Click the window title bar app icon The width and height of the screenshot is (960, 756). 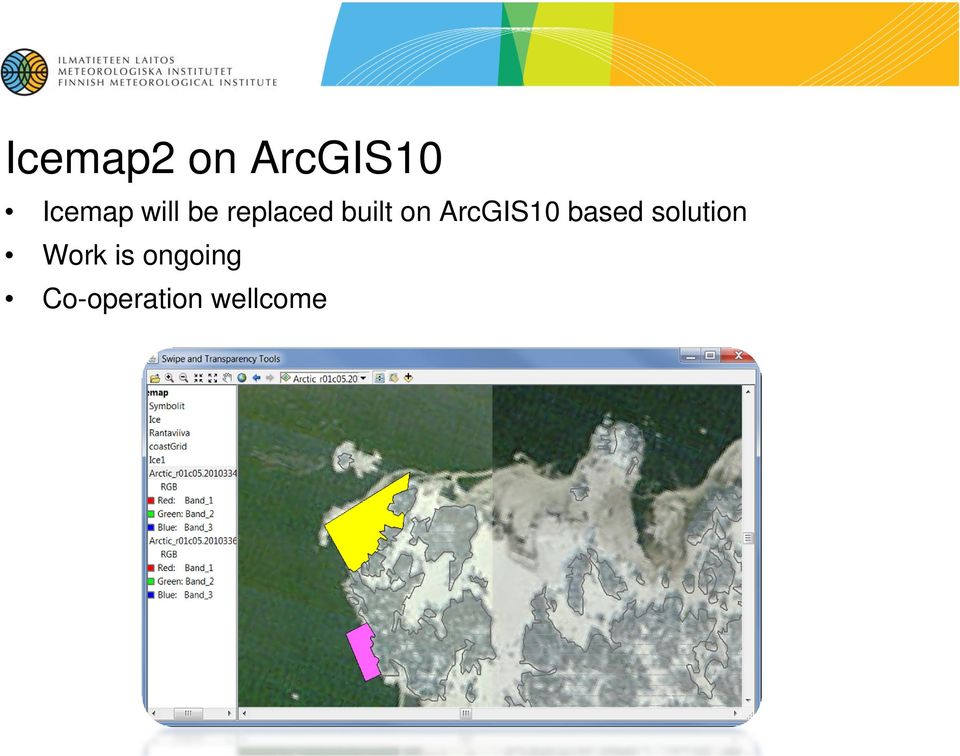click(x=153, y=359)
